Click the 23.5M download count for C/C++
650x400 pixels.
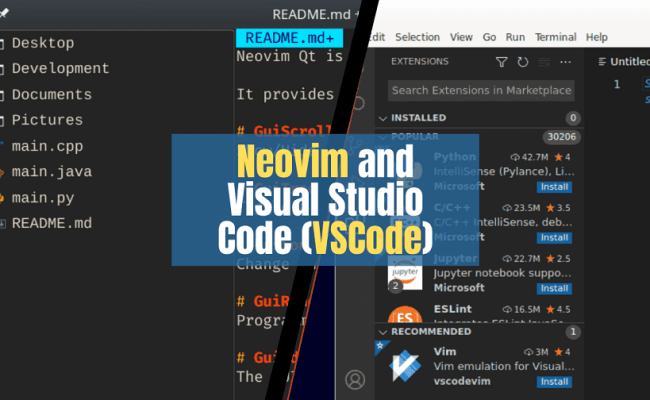click(x=521, y=208)
